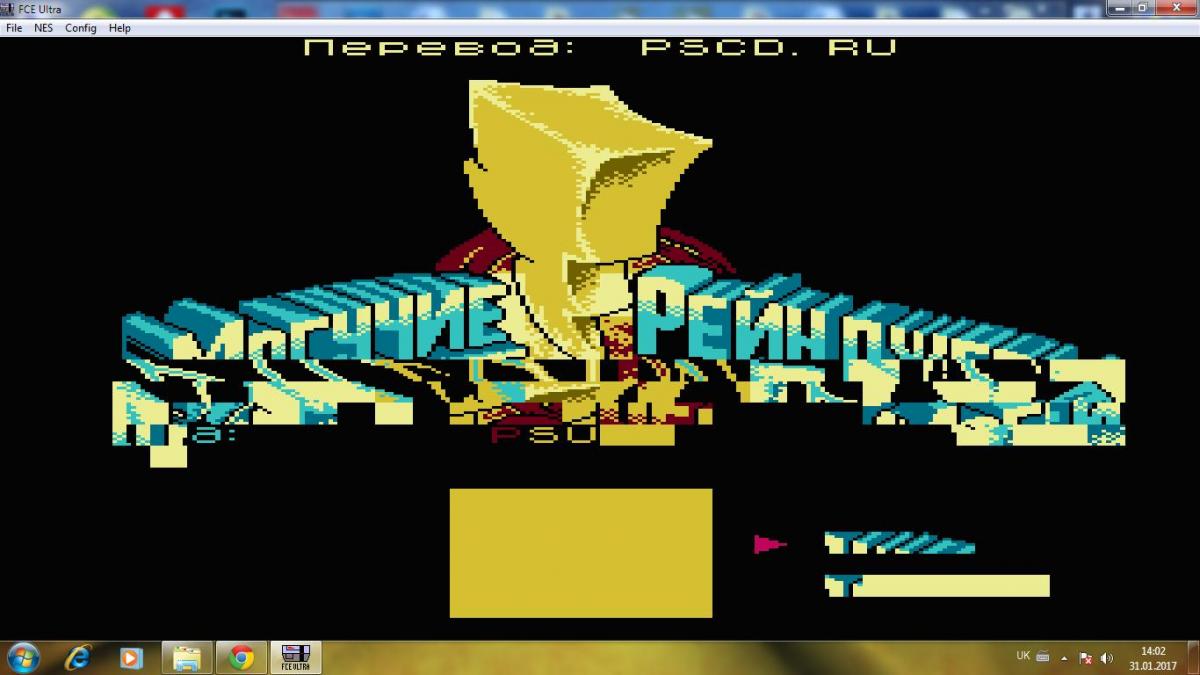The image size is (1200, 675).
Task: Switch to Google Chrome in the taskbar
Action: 241,657
